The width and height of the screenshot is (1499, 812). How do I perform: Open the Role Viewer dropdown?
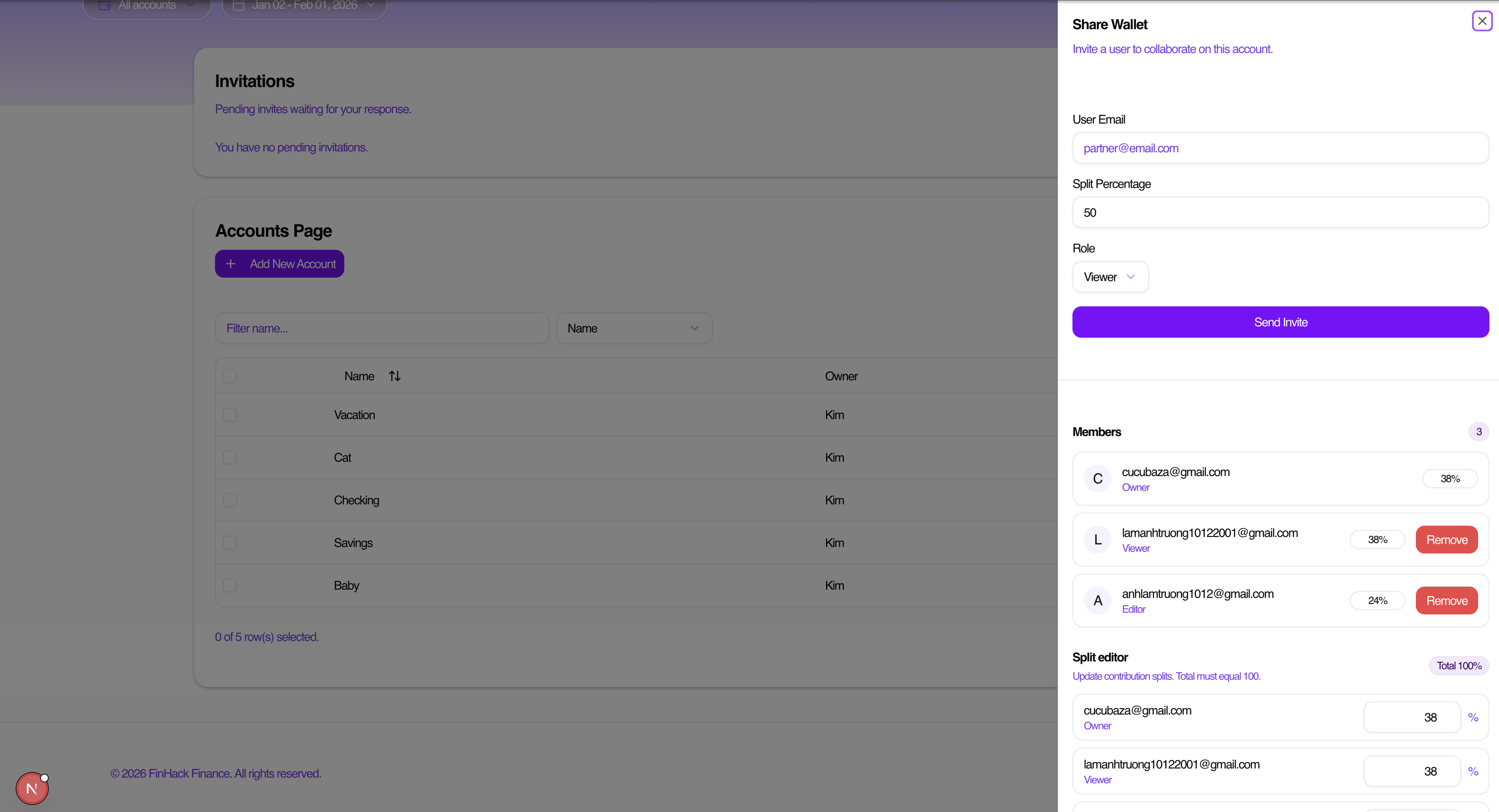click(x=1110, y=277)
